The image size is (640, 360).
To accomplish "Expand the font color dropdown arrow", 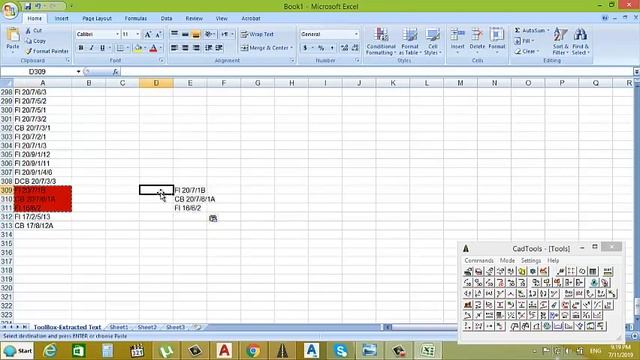I will click(160, 48).
